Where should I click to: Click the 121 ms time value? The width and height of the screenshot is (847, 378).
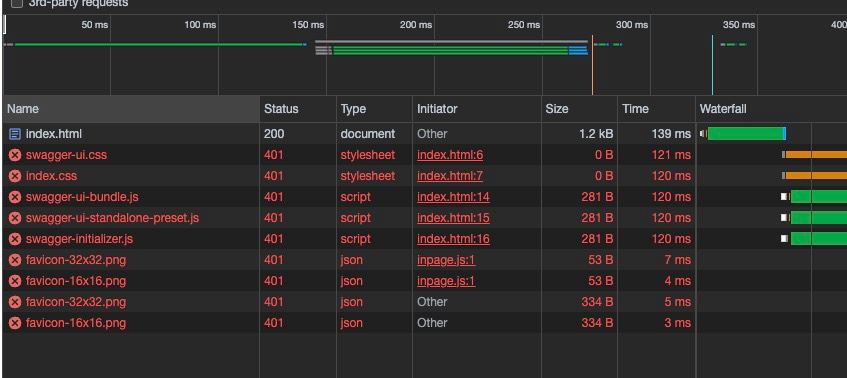pyautogui.click(x=671, y=155)
